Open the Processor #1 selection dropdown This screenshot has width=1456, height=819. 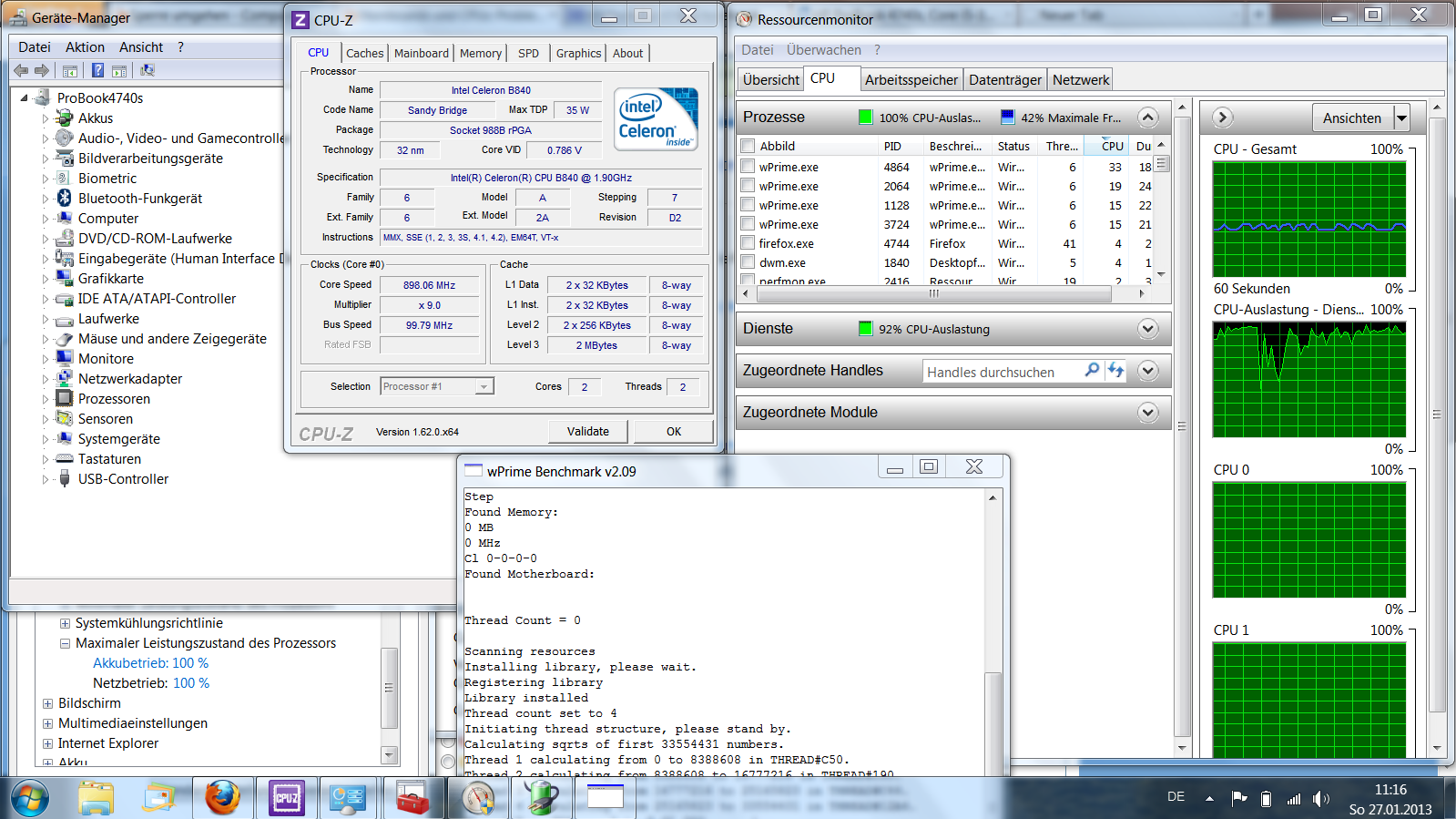click(x=484, y=386)
